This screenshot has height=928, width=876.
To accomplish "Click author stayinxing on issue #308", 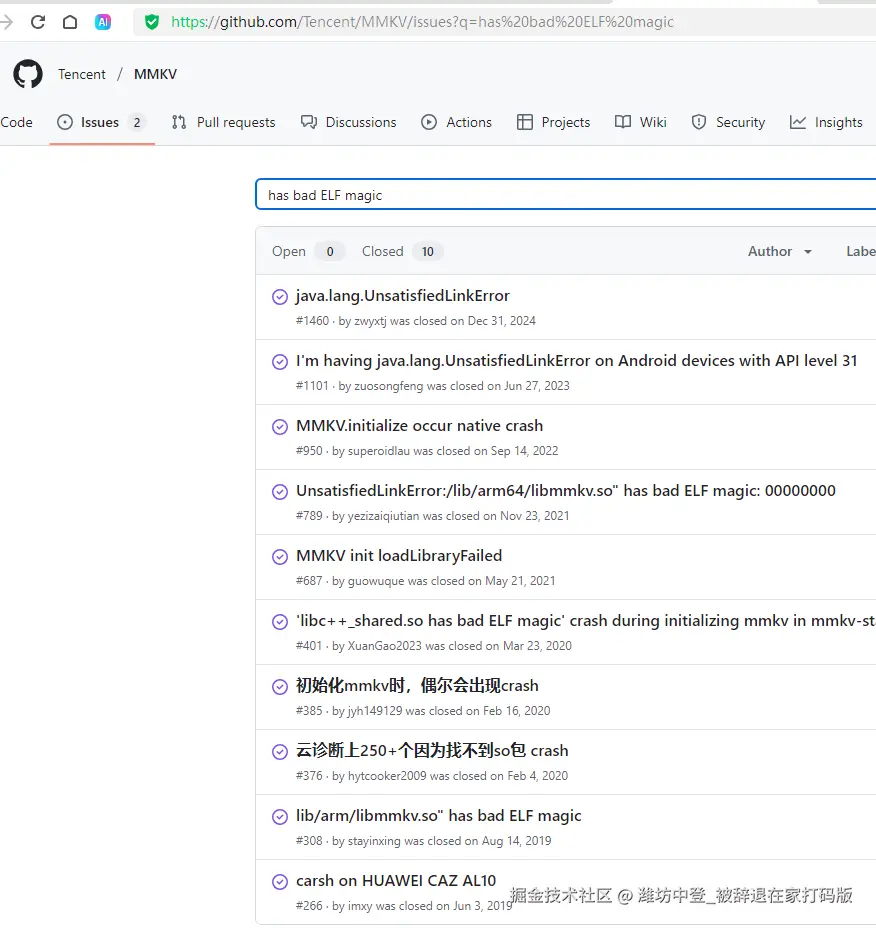I will [374, 842].
